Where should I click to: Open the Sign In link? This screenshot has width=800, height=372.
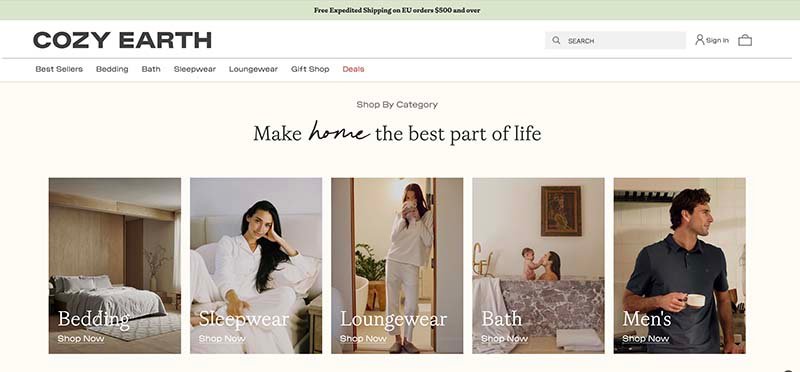tap(717, 40)
